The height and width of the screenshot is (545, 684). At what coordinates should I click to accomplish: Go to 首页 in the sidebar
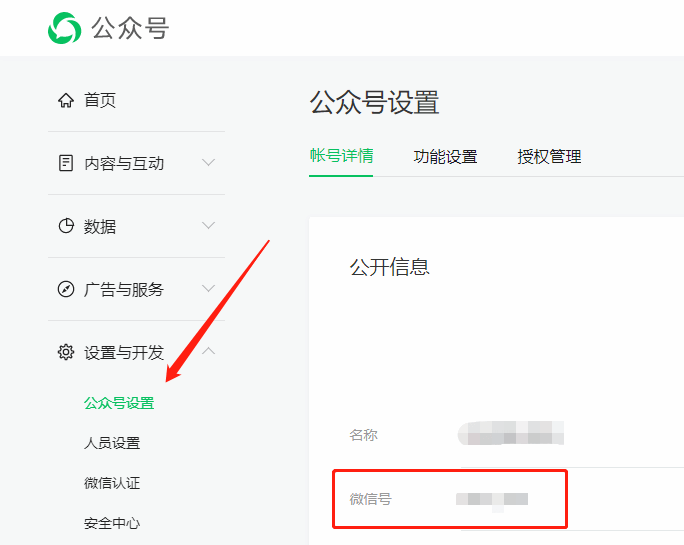(x=100, y=100)
